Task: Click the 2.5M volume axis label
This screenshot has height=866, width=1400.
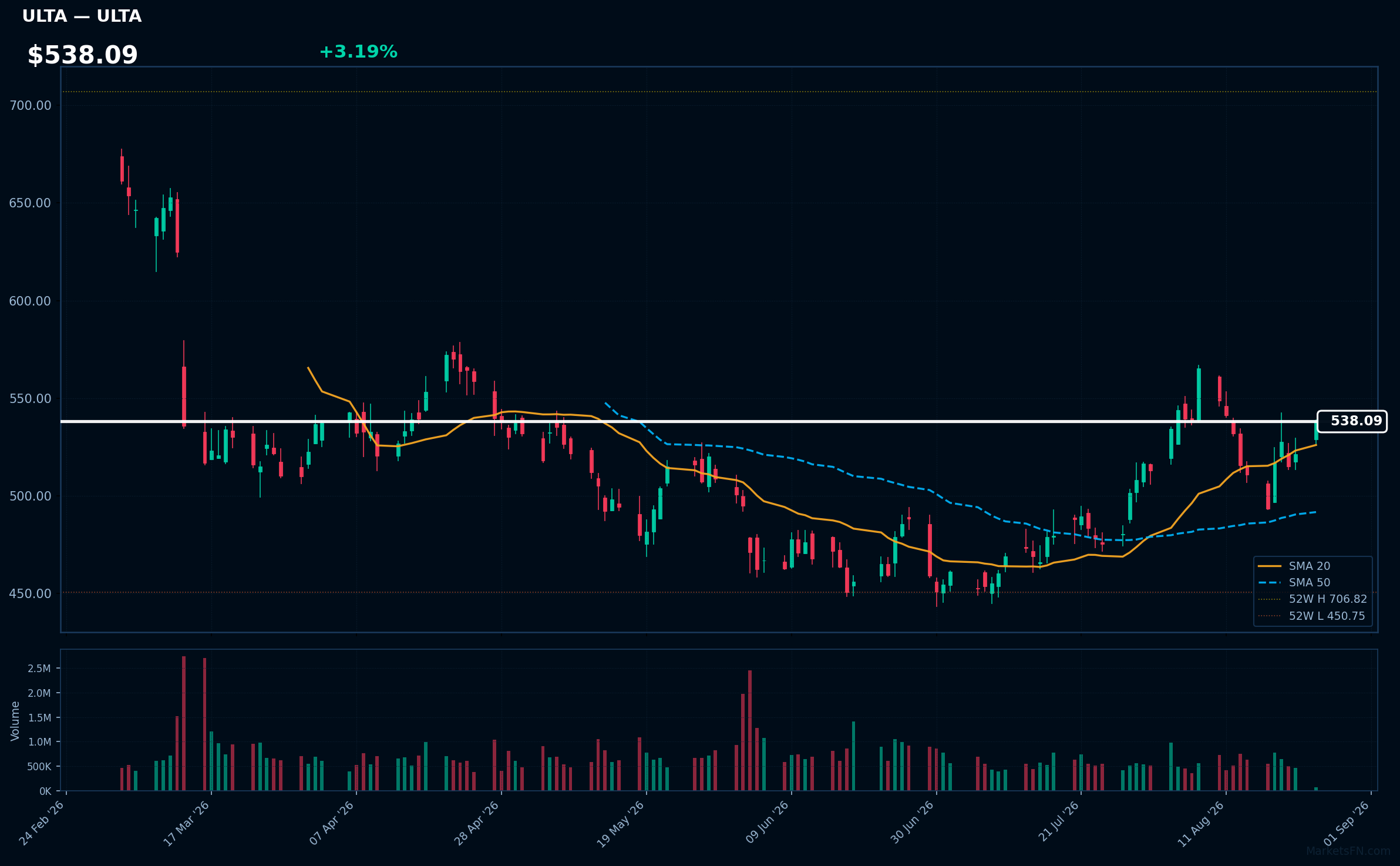Action: point(39,669)
